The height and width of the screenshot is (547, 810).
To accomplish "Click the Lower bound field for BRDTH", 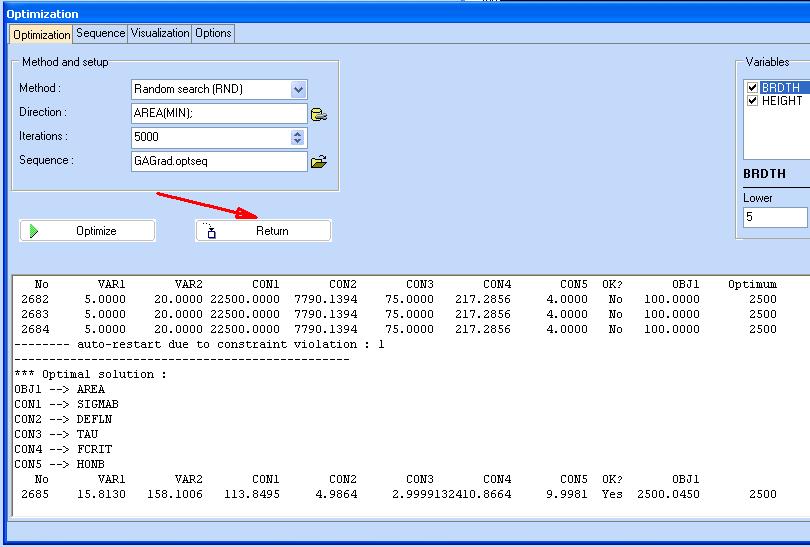I will [775, 217].
